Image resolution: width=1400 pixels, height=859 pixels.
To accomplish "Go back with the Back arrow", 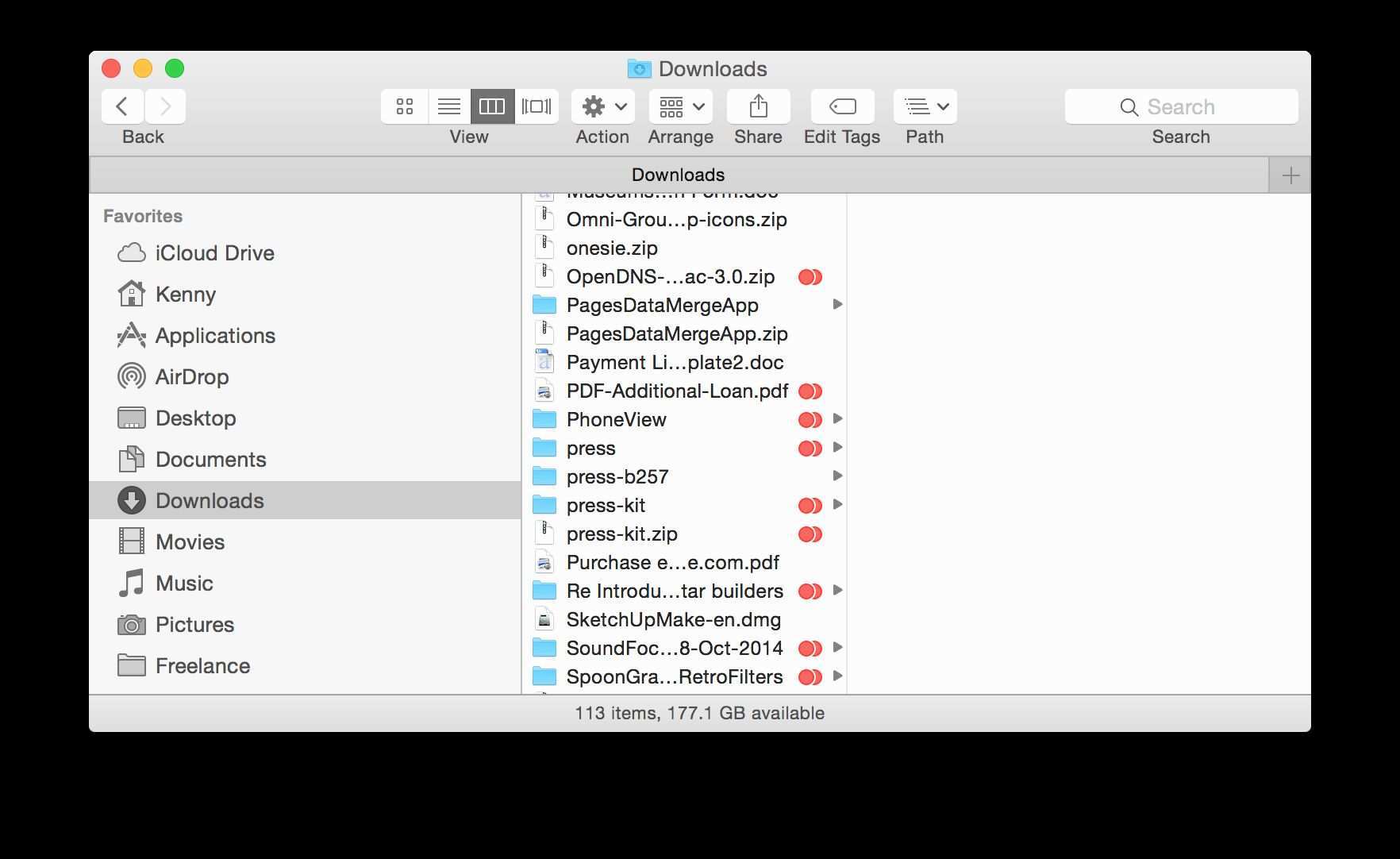I will pos(122,106).
